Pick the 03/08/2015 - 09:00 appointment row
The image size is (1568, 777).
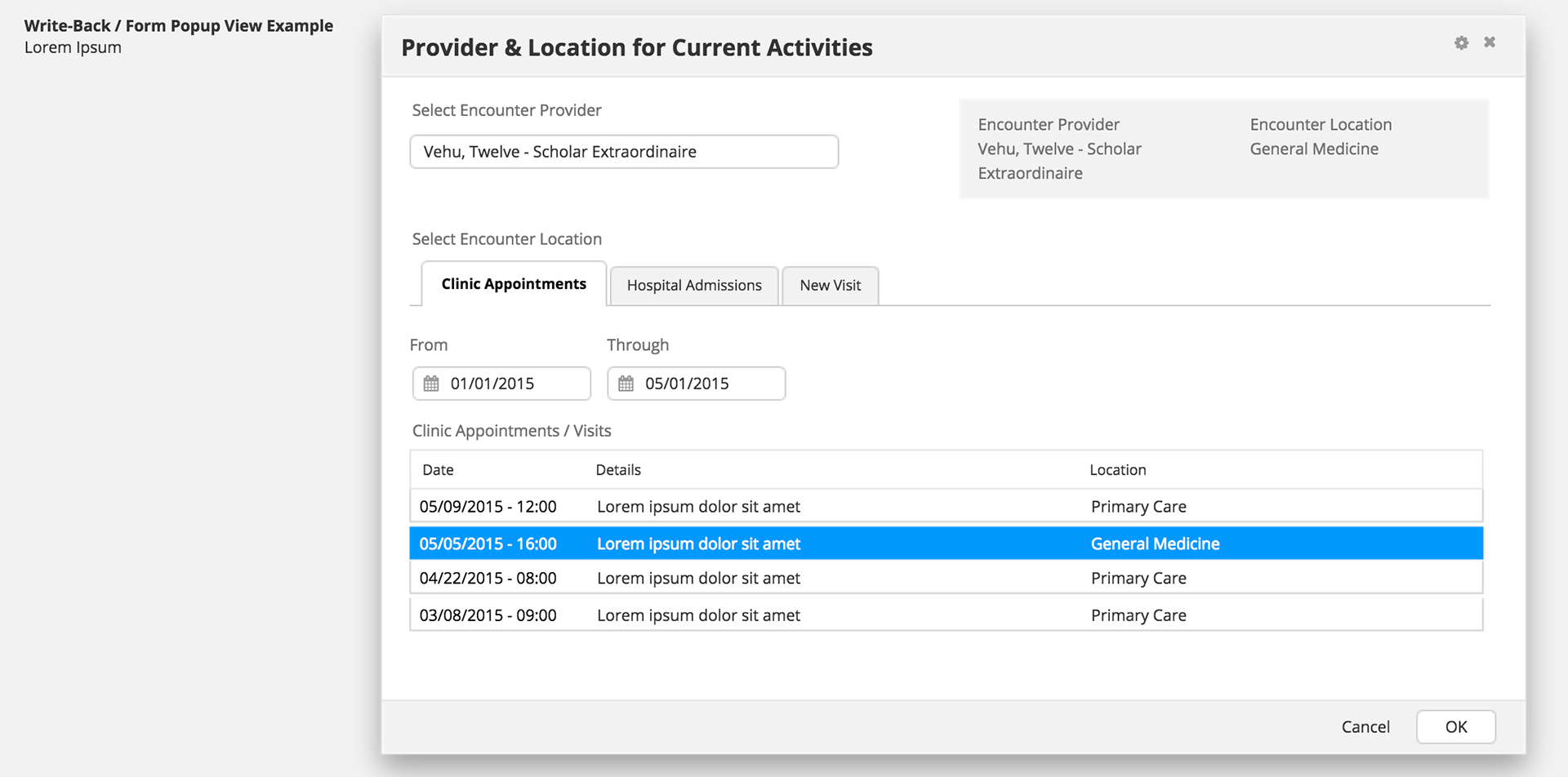pos(946,615)
